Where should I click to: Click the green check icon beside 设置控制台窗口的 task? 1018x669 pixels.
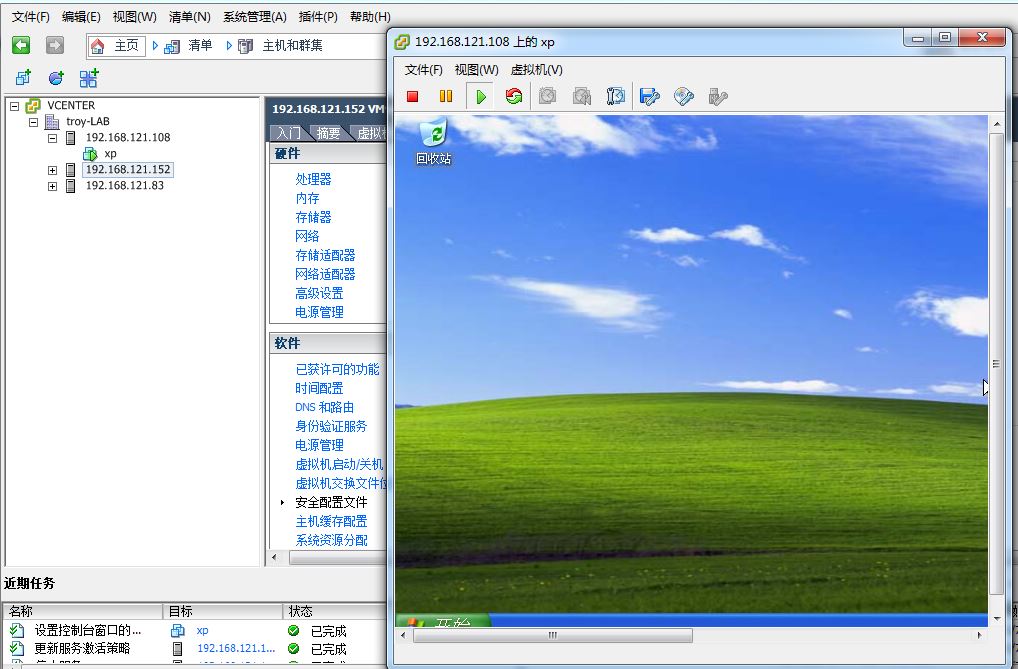point(293,631)
